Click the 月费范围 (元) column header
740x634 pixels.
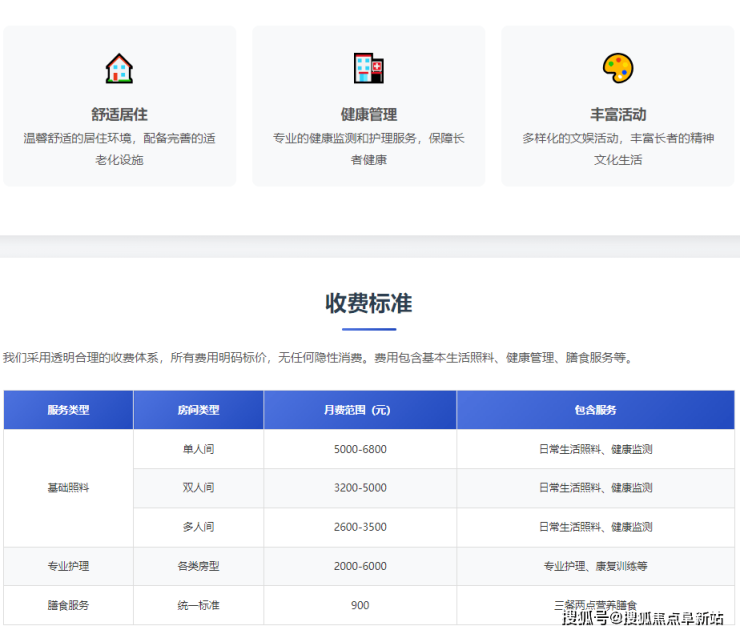pyautogui.click(x=360, y=410)
